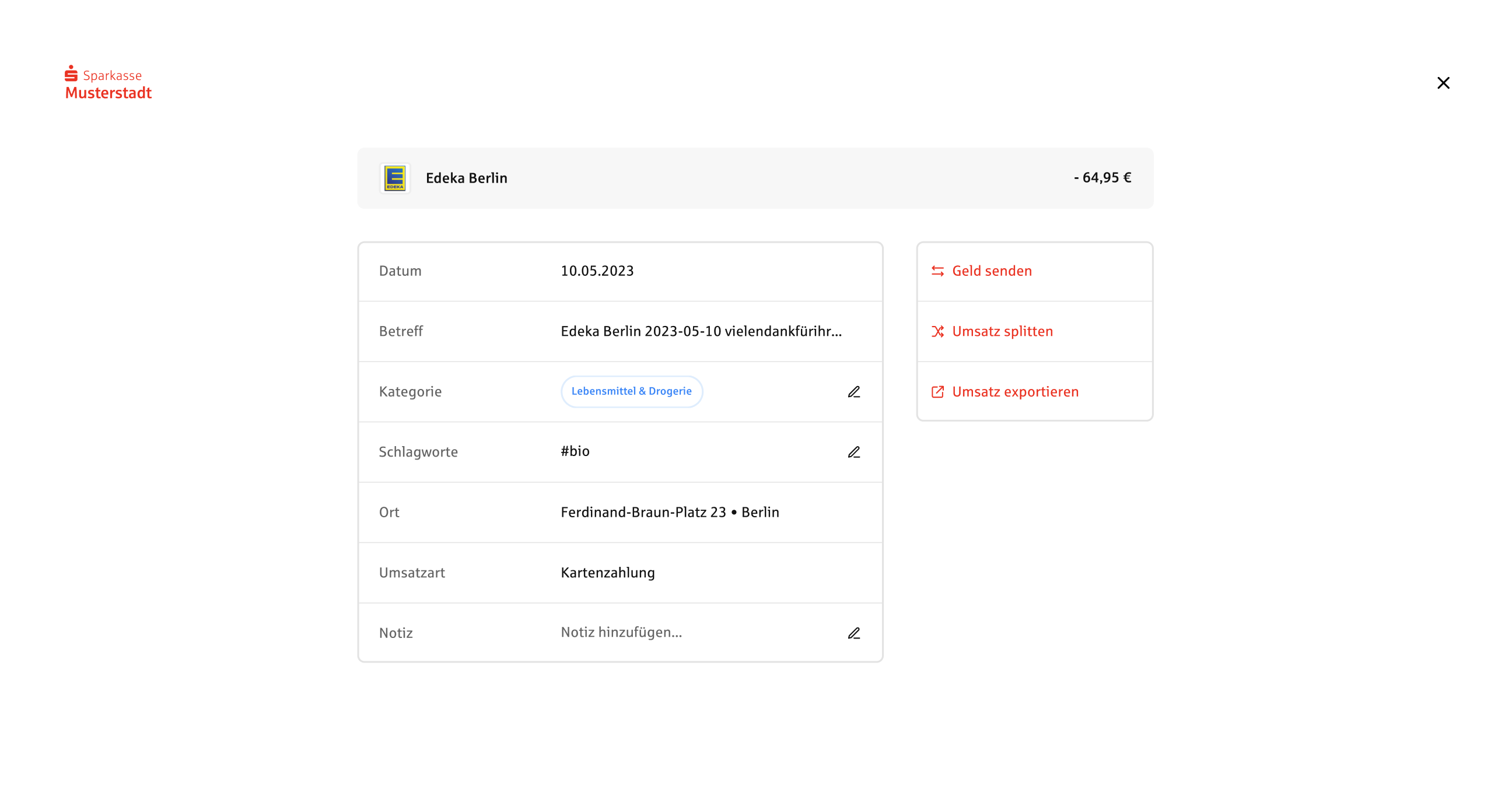Image resolution: width=1512 pixels, height=810 pixels.
Task: Click the truncated Betreff text
Action: coord(701,332)
